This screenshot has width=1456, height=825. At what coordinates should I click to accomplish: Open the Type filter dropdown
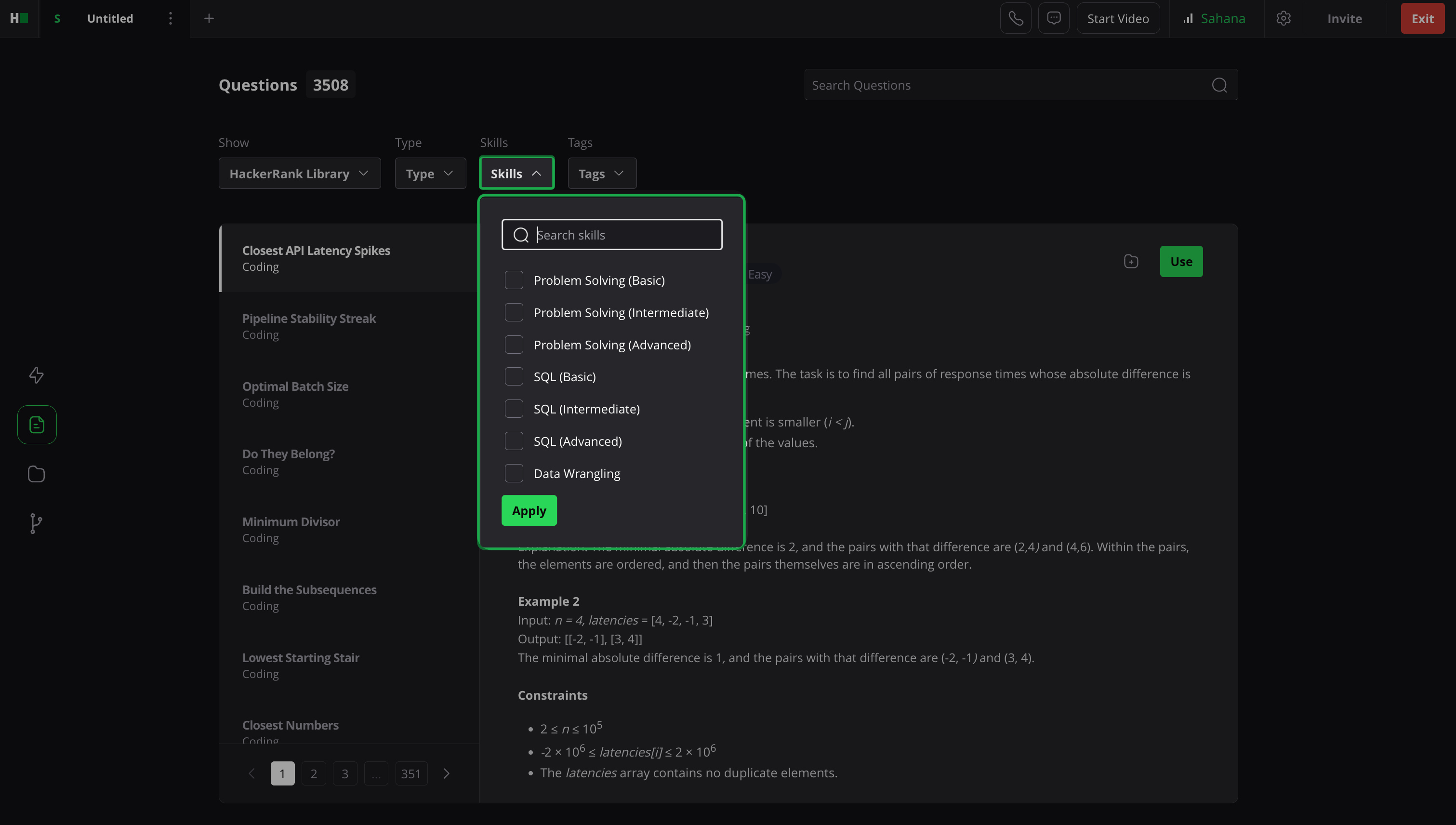(430, 173)
